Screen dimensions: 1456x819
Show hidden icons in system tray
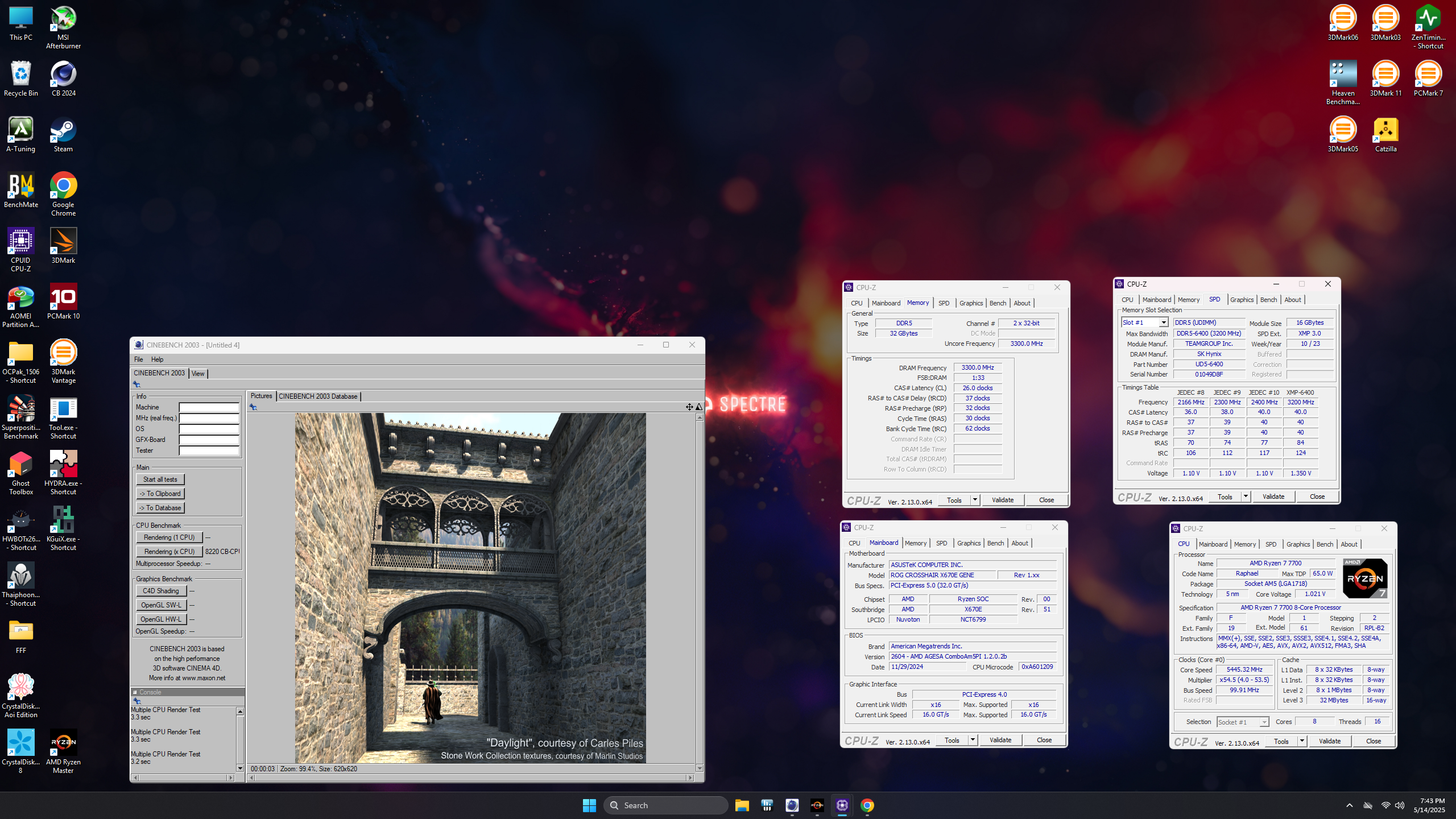(1349, 805)
